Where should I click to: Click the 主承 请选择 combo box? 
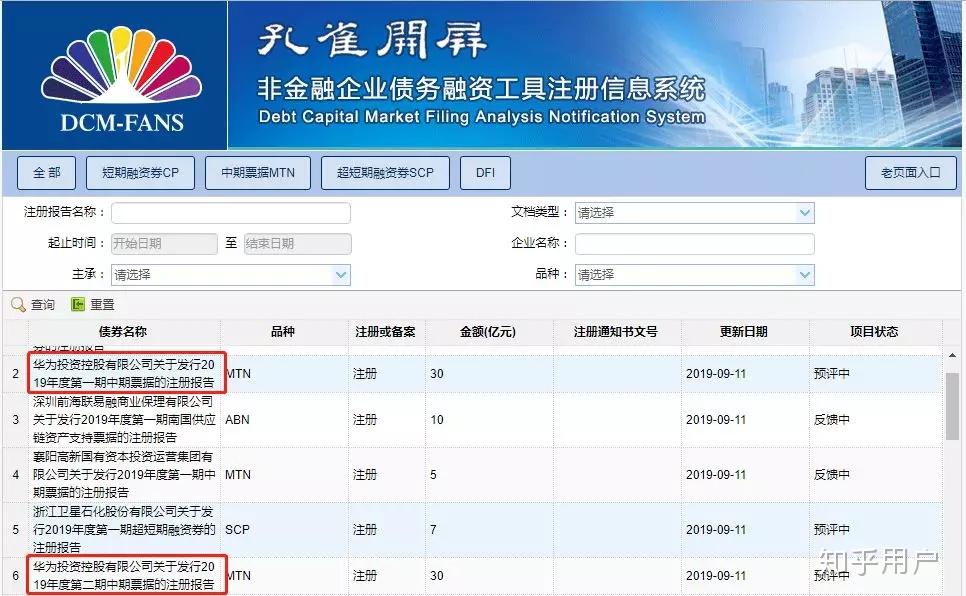pyautogui.click(x=230, y=275)
